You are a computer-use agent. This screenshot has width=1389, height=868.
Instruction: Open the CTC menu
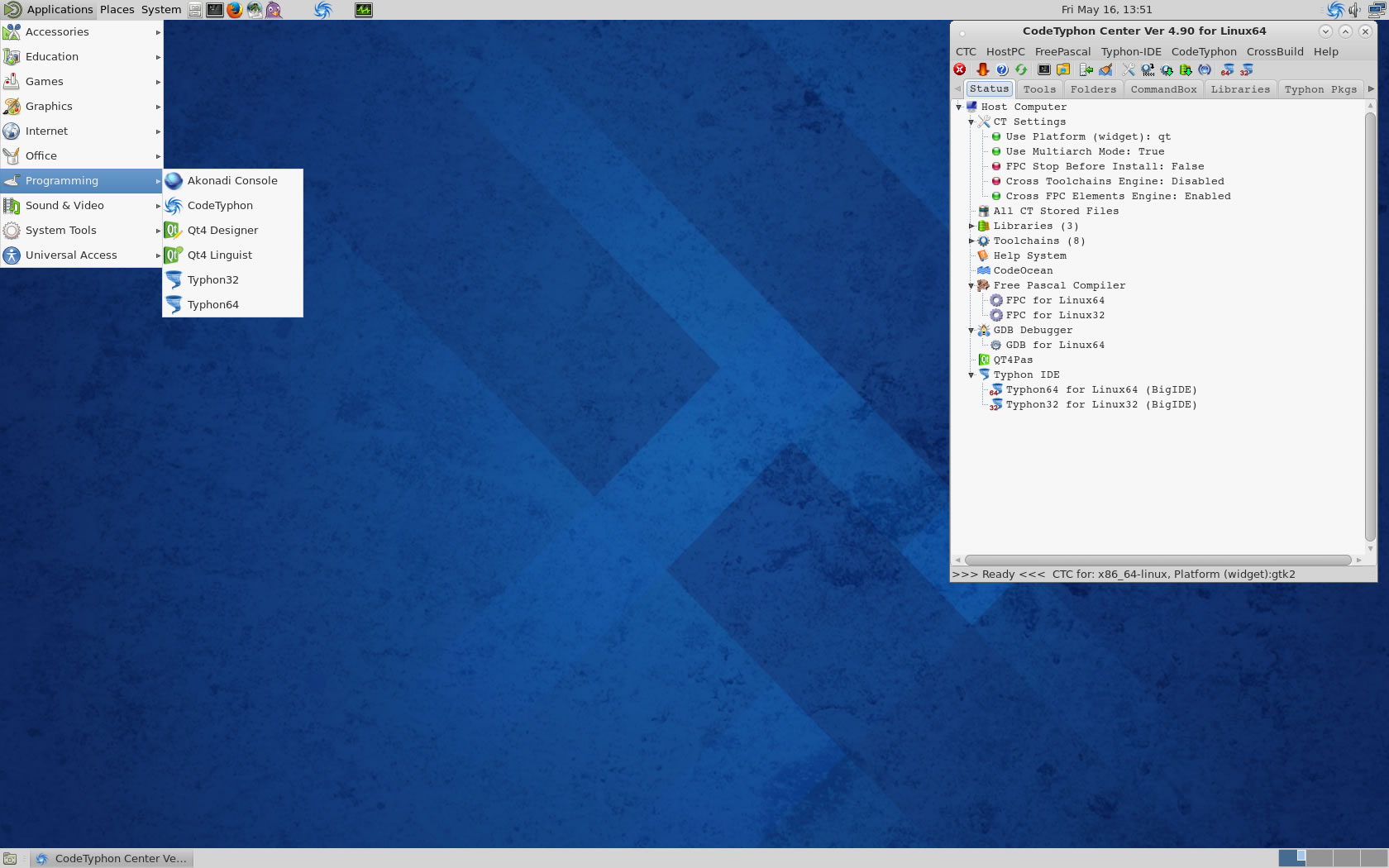[966, 51]
